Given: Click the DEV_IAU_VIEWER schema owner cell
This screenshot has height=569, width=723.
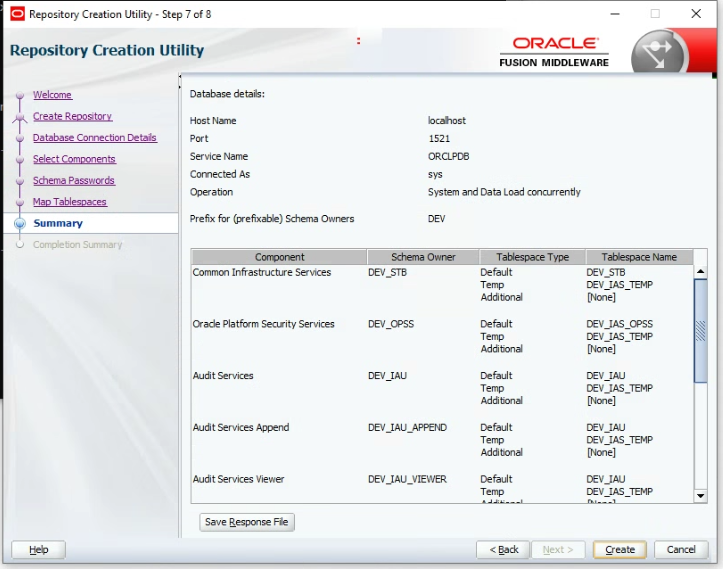Looking at the screenshot, I should [407, 479].
